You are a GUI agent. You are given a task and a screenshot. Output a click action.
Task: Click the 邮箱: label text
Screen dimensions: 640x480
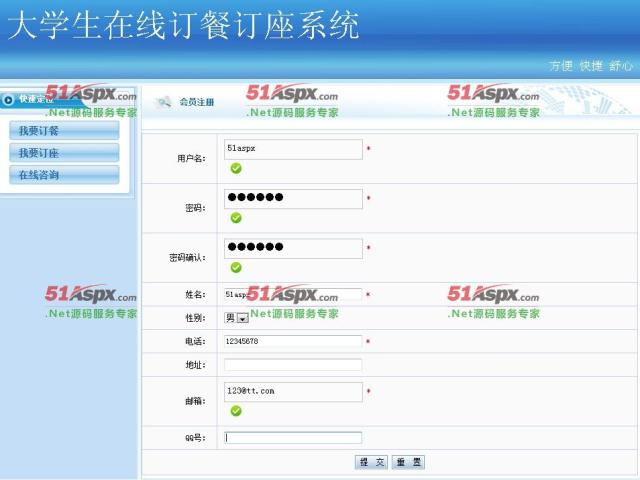[196, 401]
